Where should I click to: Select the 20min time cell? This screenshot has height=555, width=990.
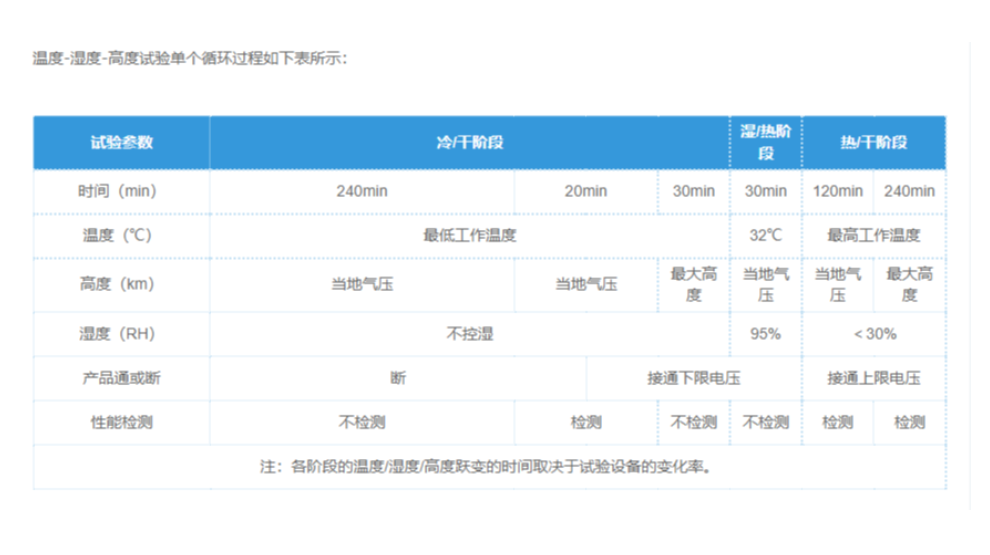585,191
